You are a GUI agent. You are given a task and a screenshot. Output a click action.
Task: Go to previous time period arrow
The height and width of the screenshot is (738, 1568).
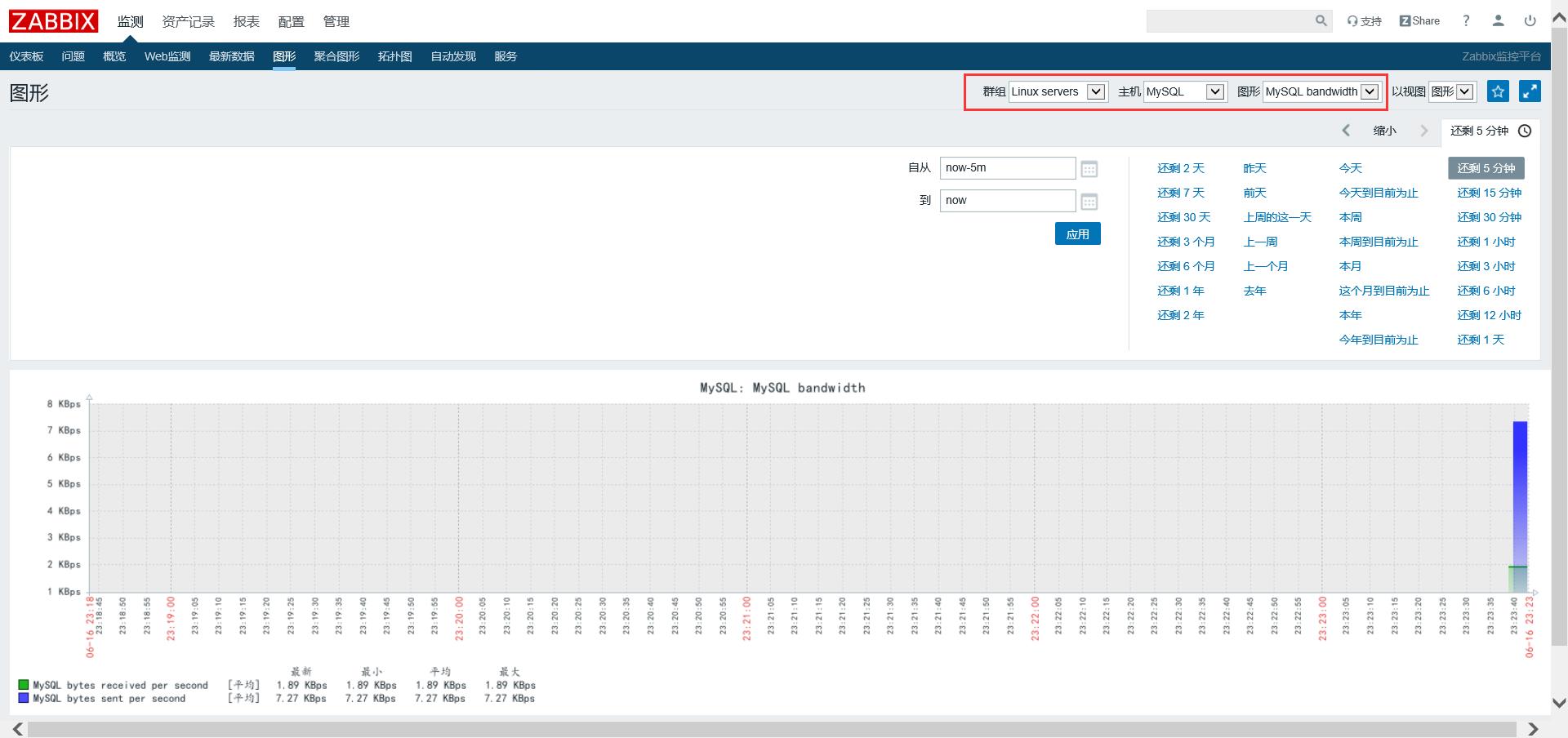pyautogui.click(x=1346, y=131)
